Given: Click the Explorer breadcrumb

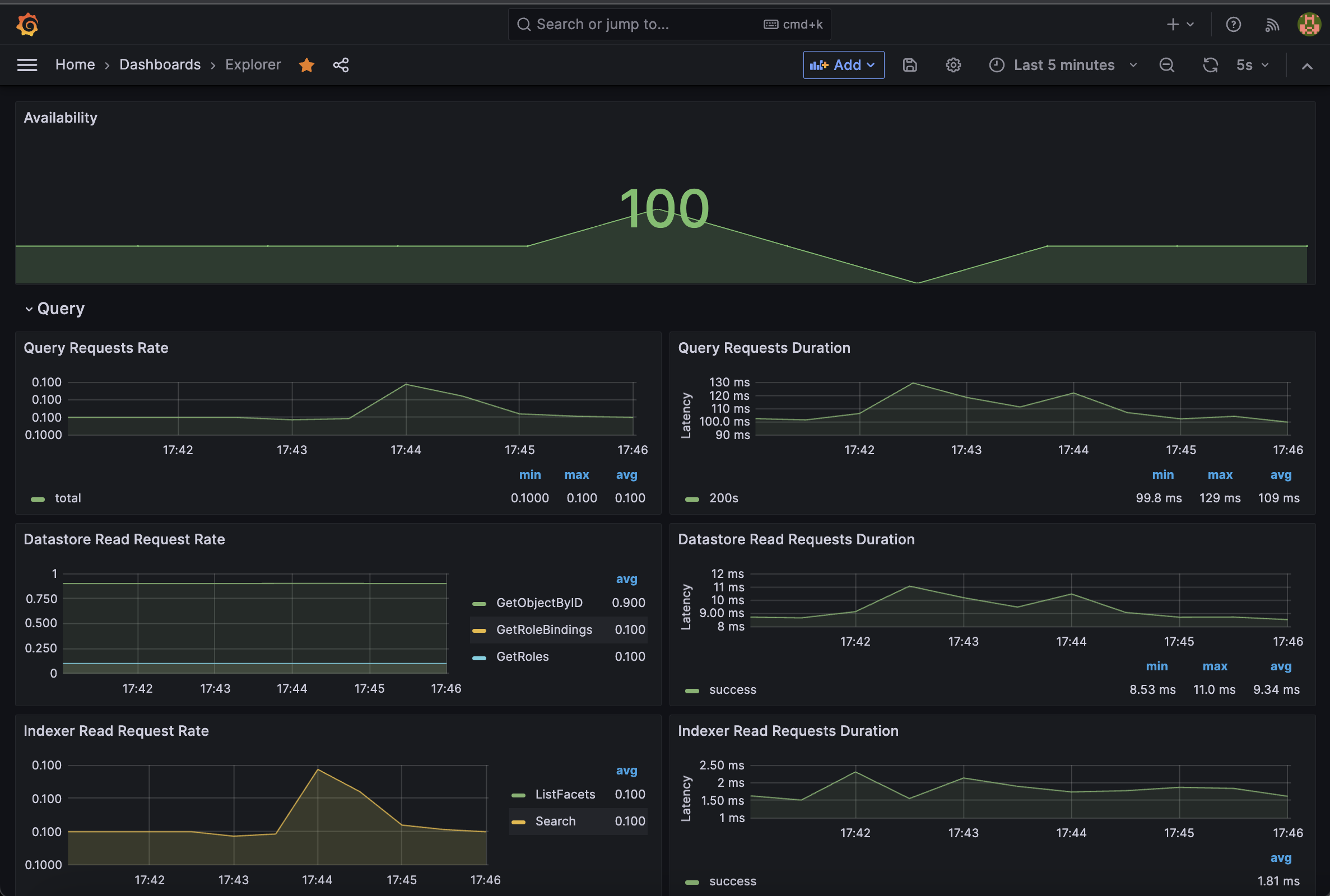Looking at the screenshot, I should (253, 64).
